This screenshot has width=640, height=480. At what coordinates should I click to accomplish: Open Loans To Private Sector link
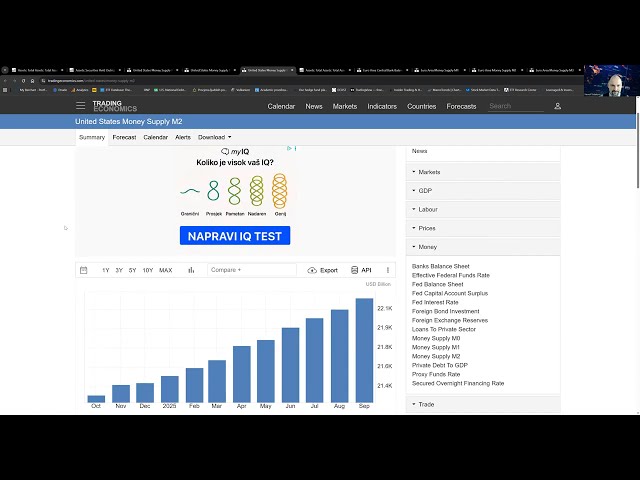click(x=444, y=329)
